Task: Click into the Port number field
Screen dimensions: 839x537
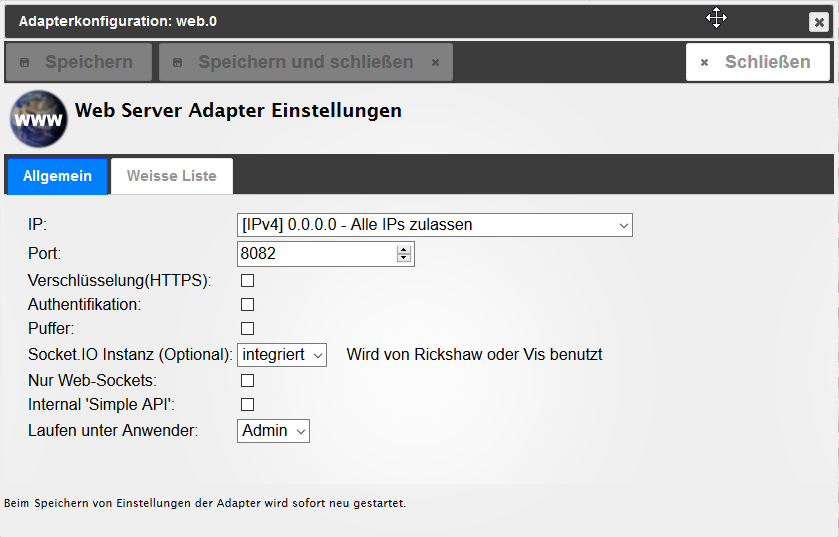Action: (x=315, y=254)
